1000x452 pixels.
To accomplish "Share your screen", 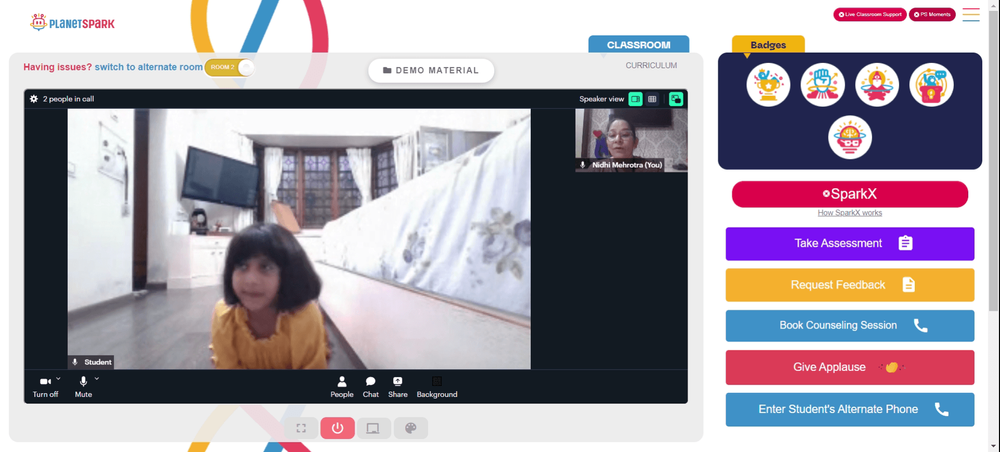I will click(397, 386).
